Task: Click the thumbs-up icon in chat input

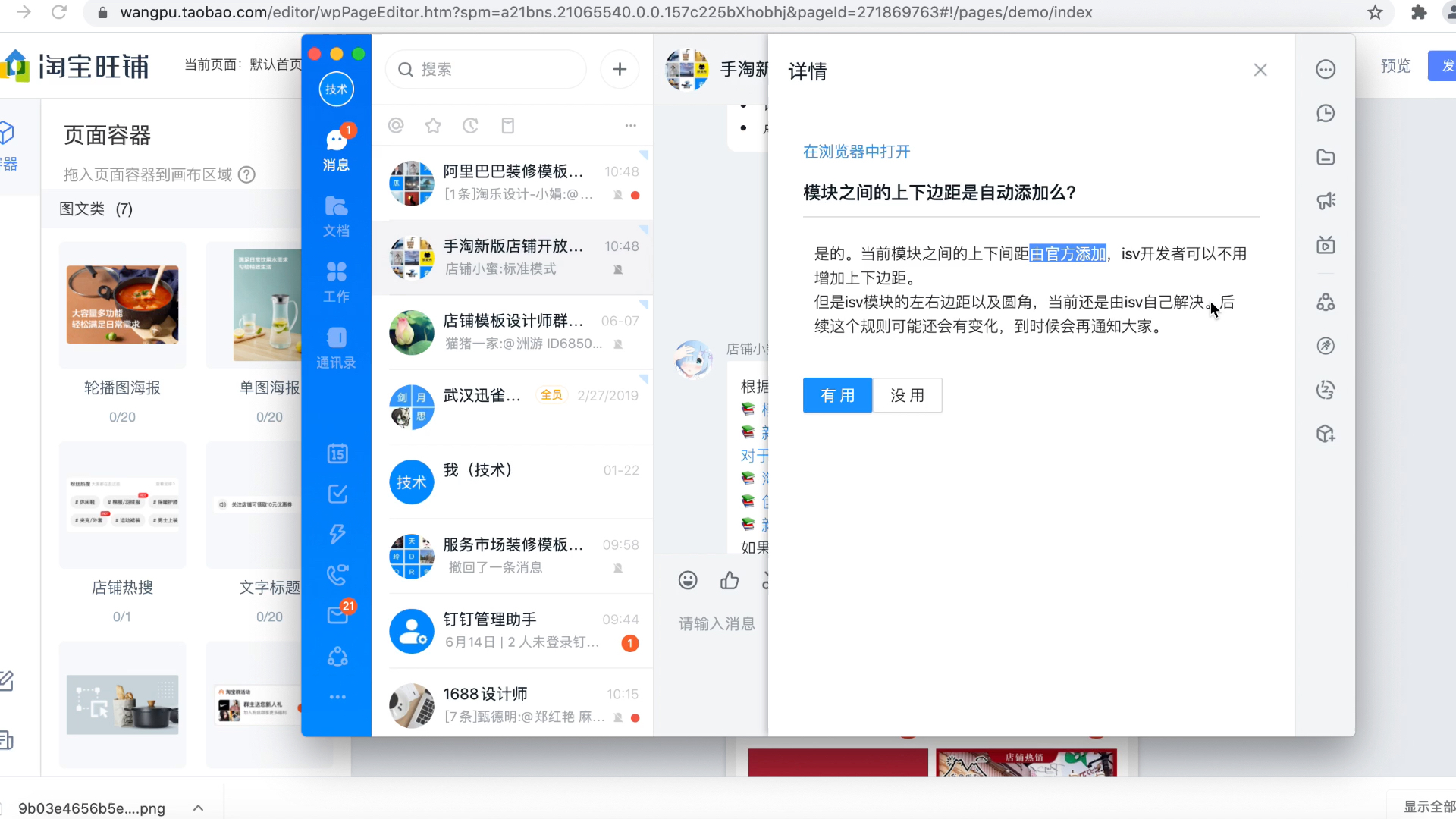Action: pos(730,580)
